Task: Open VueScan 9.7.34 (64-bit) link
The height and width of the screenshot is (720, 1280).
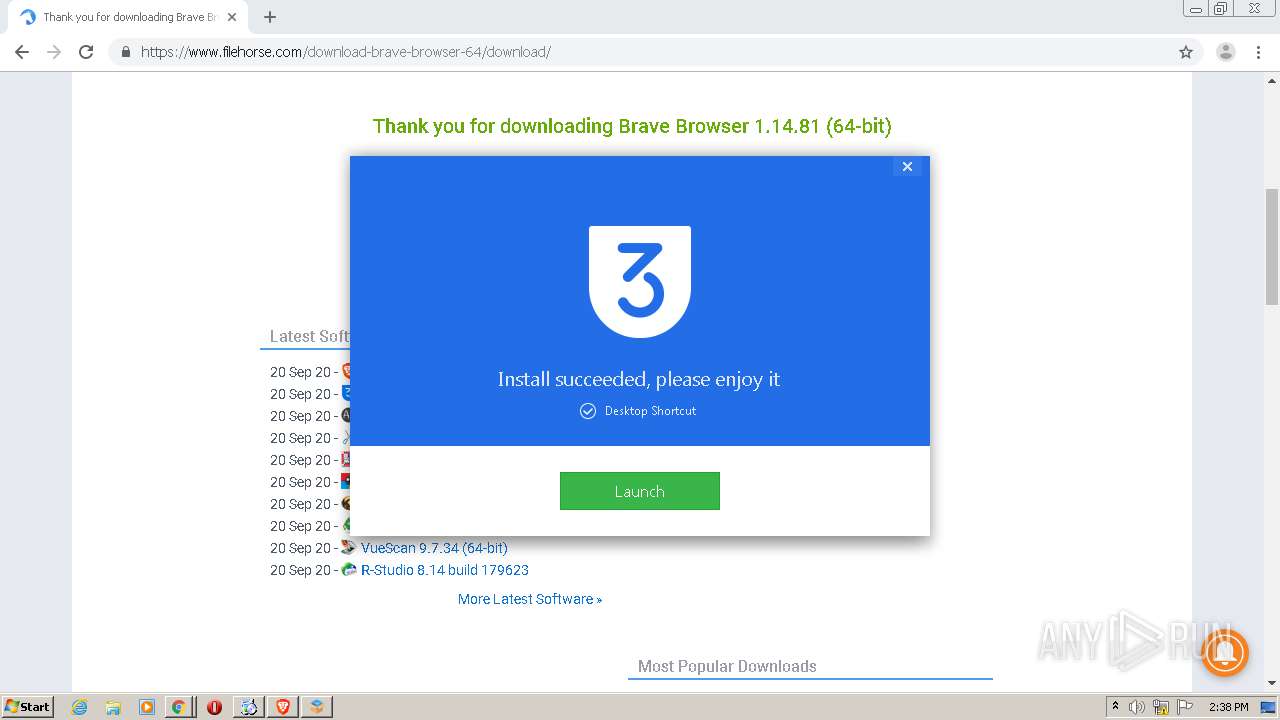Action: [x=434, y=548]
